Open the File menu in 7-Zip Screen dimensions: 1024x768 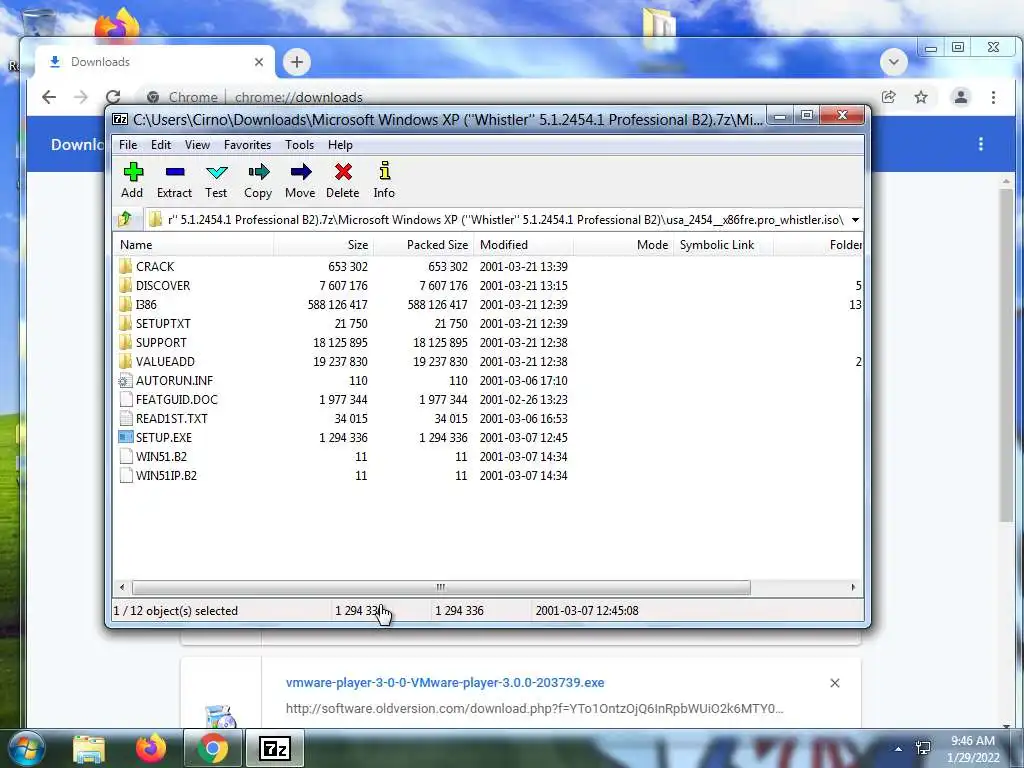(128, 145)
